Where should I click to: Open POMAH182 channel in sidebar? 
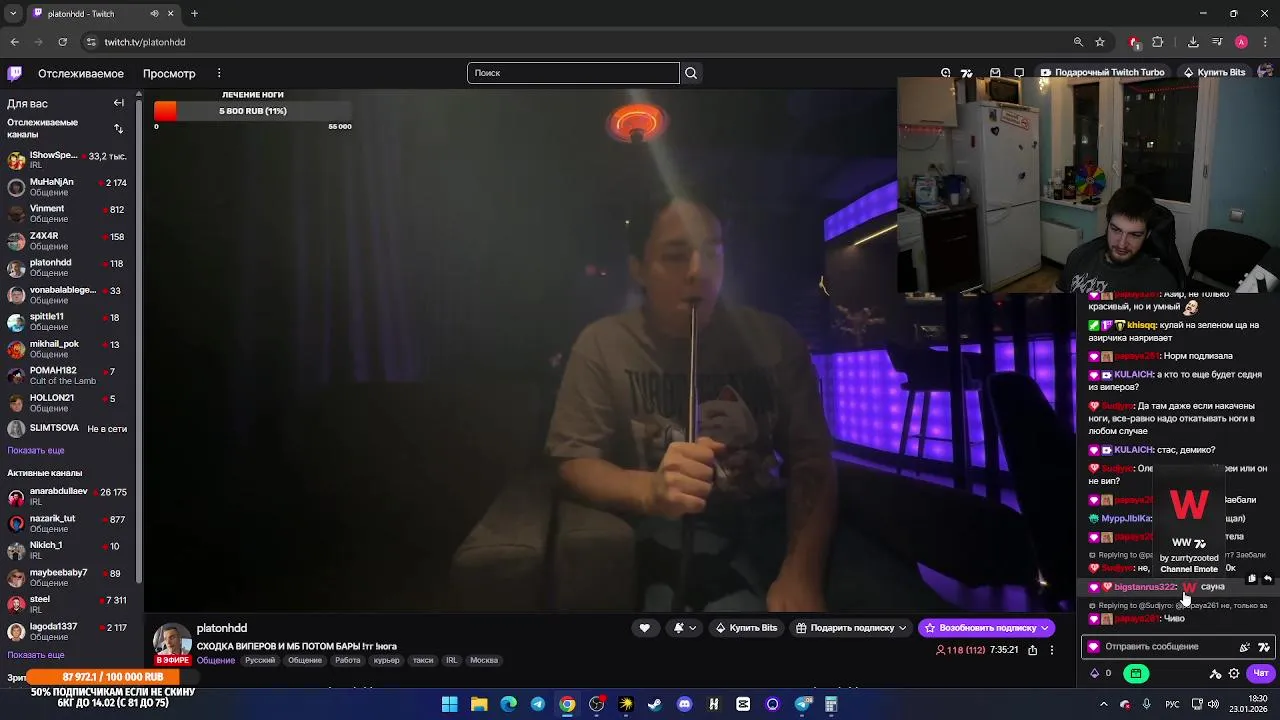[68, 375]
